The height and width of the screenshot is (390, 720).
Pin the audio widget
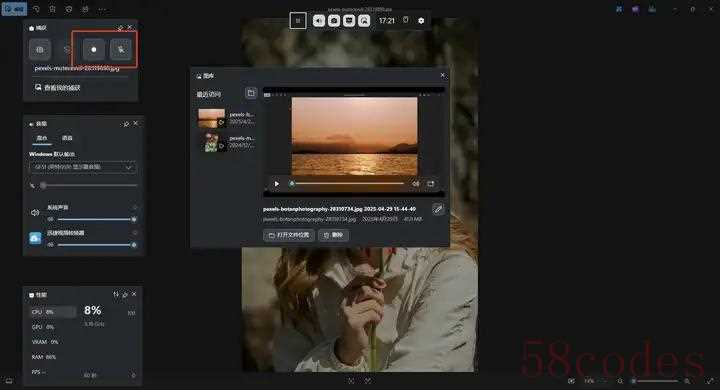(x=126, y=124)
